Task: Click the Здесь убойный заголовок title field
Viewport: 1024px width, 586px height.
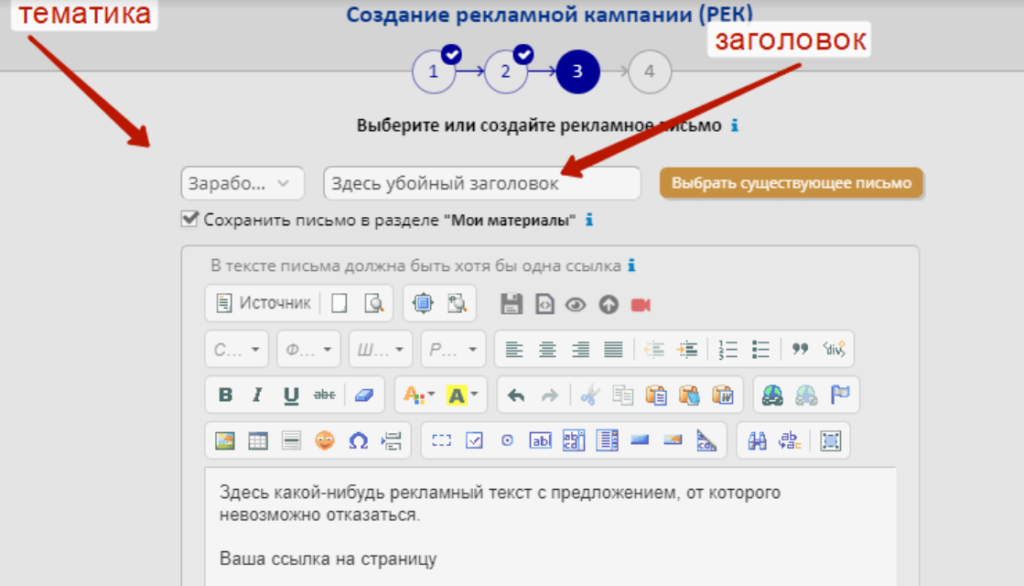Action: pyautogui.click(x=482, y=184)
